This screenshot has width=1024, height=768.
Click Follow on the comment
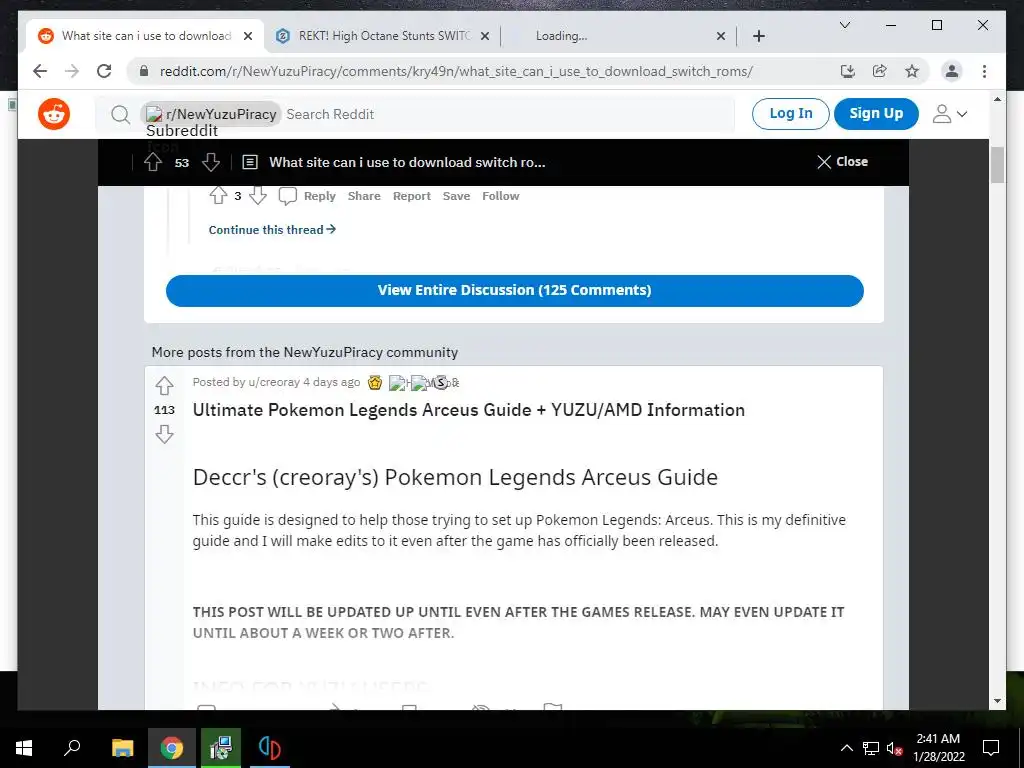click(x=500, y=196)
